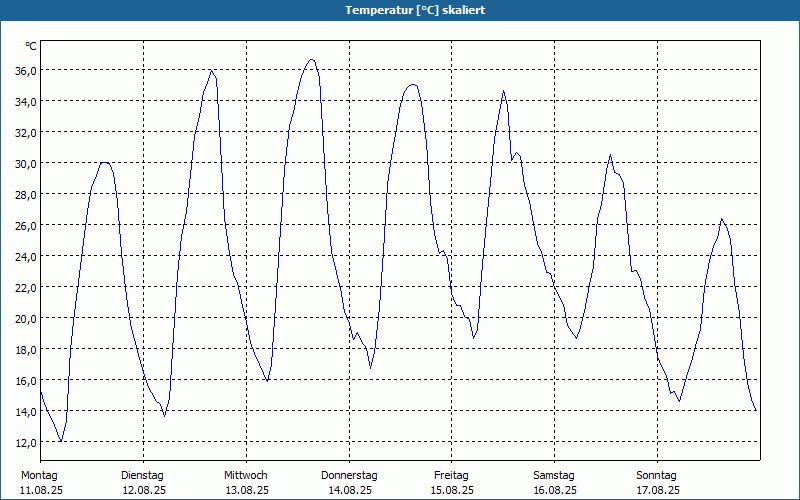The image size is (800, 500).
Task: Click the date 16.08.25
Action: (555, 491)
